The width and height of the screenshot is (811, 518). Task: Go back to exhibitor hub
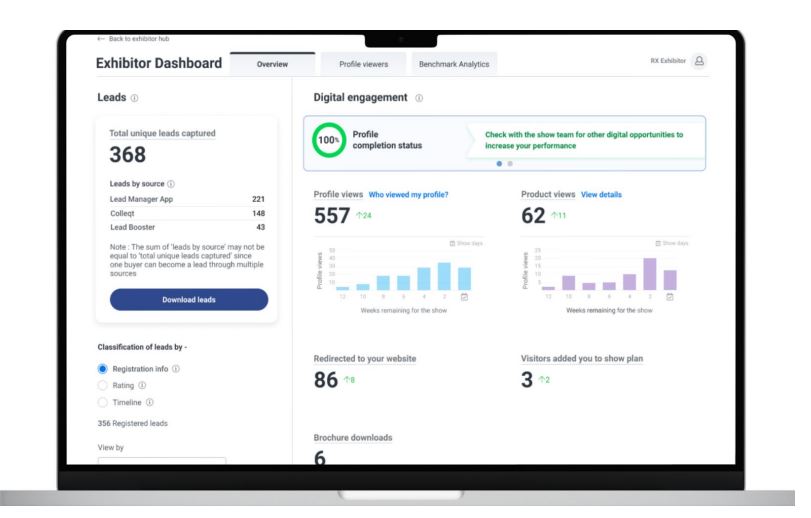pyautogui.click(x=133, y=39)
